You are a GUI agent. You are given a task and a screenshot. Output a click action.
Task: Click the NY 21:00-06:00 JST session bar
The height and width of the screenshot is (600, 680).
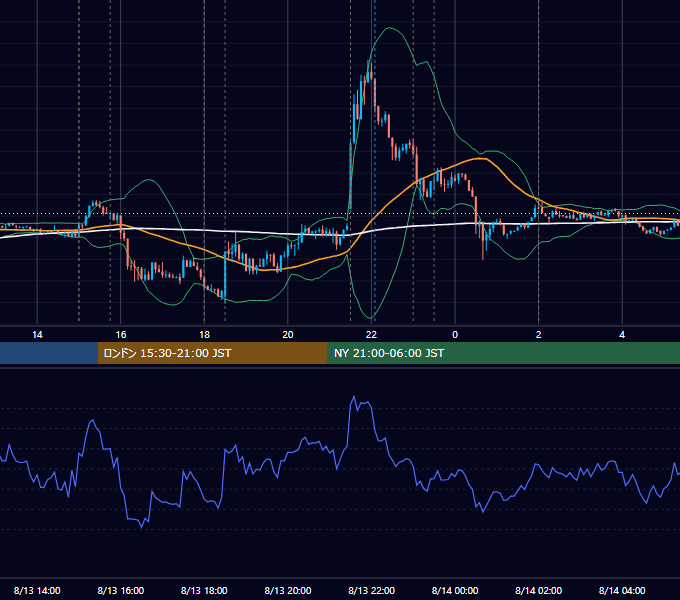pos(503,353)
